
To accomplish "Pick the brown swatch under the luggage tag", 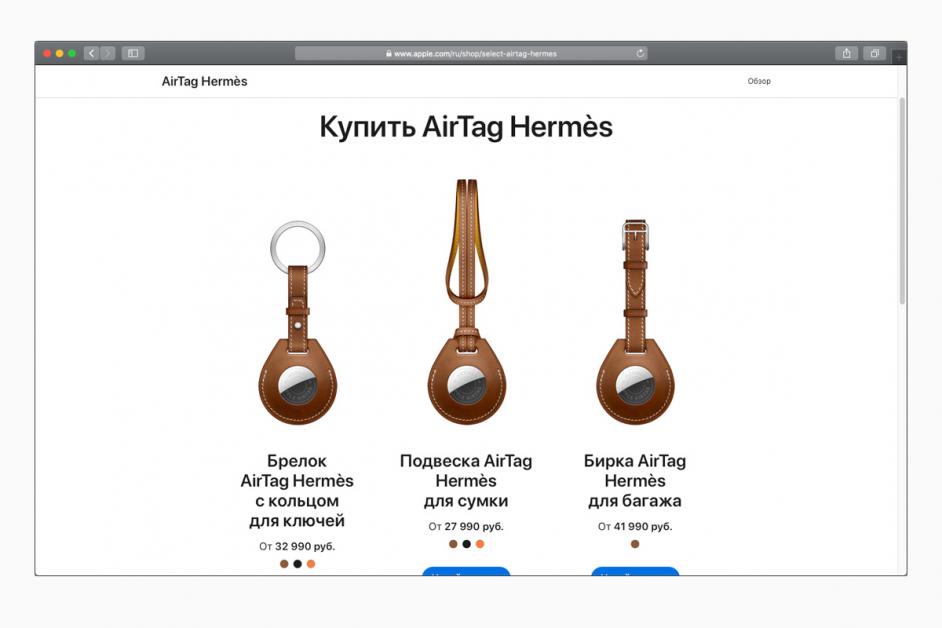I will (x=635, y=544).
